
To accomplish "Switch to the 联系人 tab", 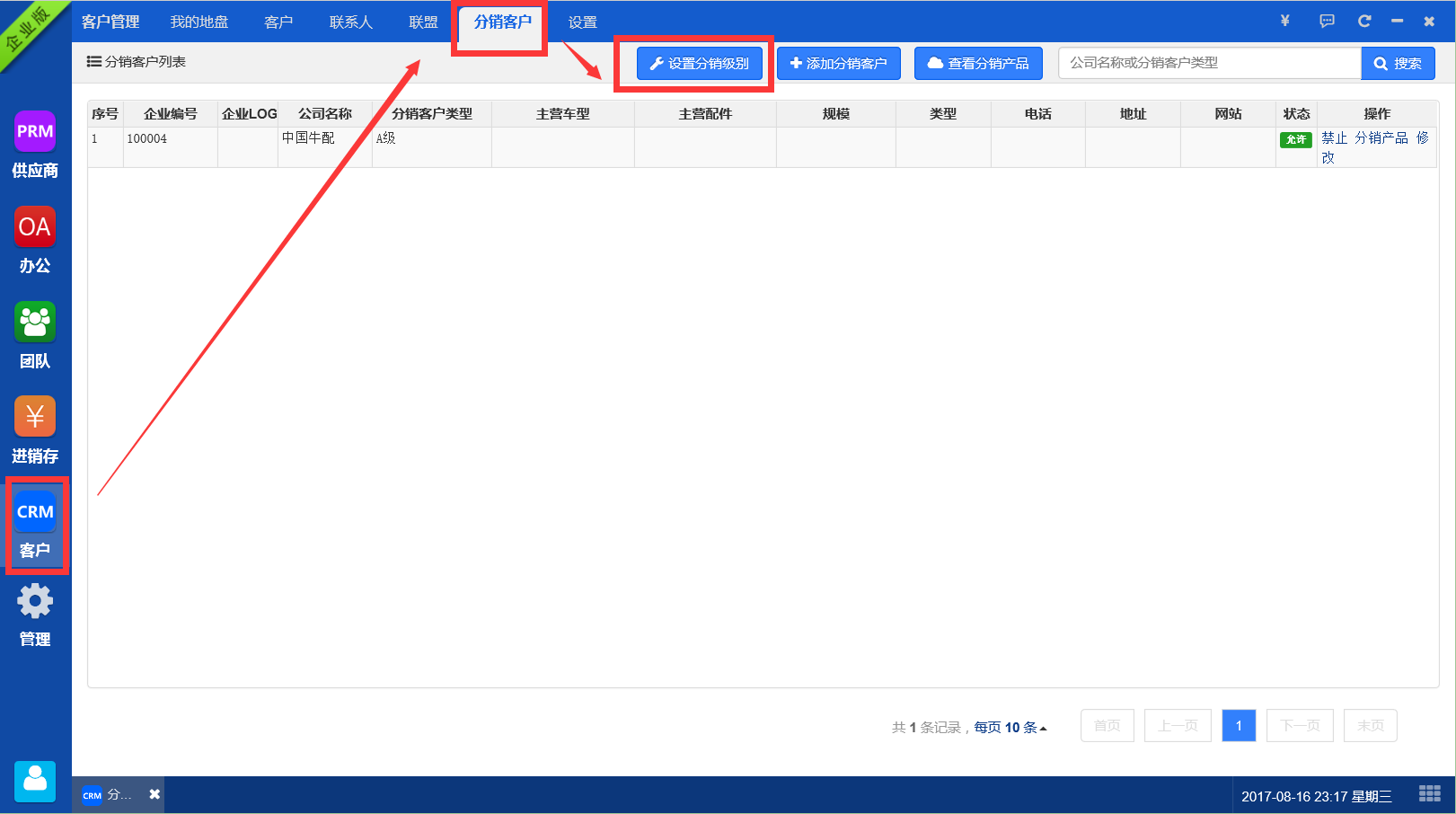I will [350, 22].
